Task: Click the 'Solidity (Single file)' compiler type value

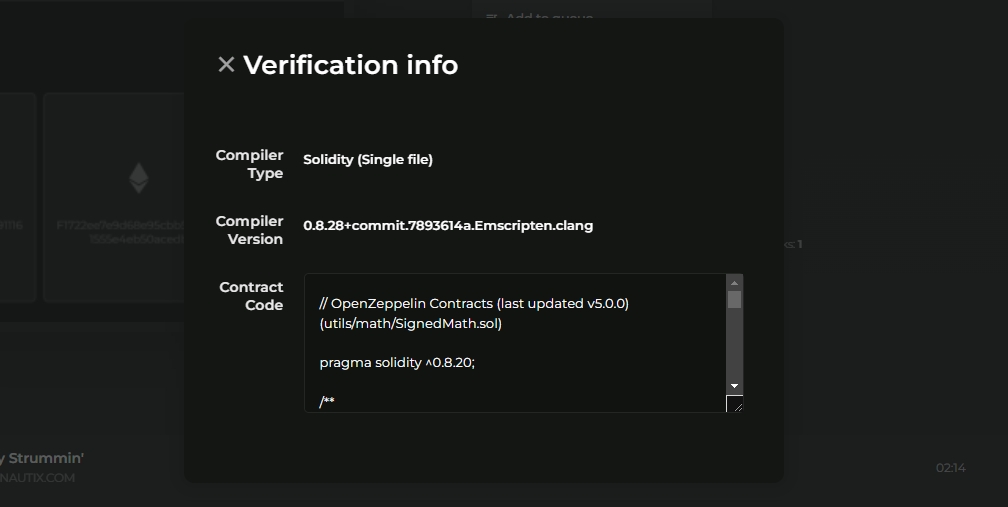Action: (x=368, y=159)
